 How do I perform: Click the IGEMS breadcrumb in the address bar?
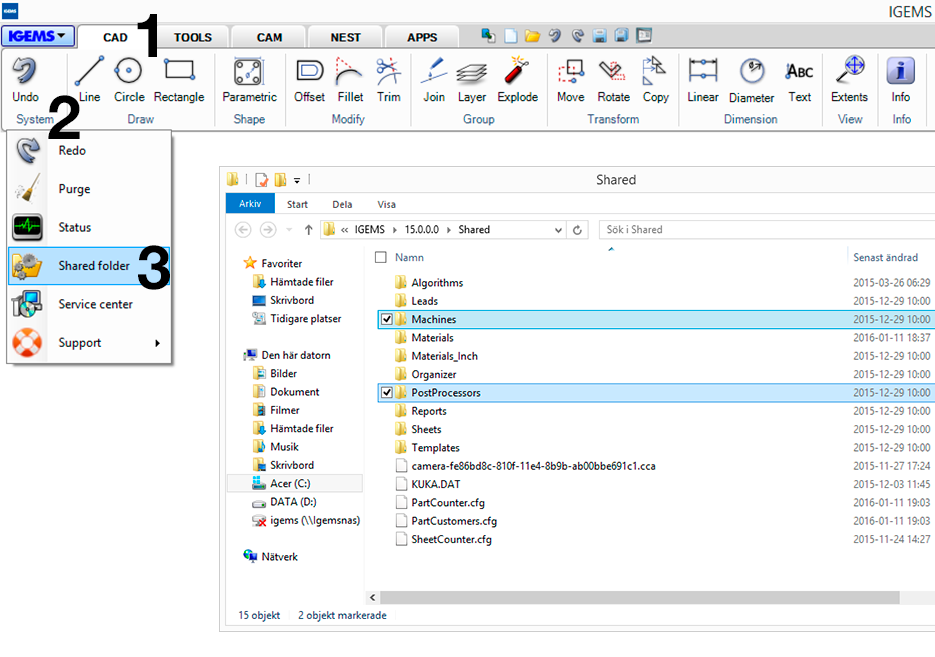pyautogui.click(x=370, y=230)
